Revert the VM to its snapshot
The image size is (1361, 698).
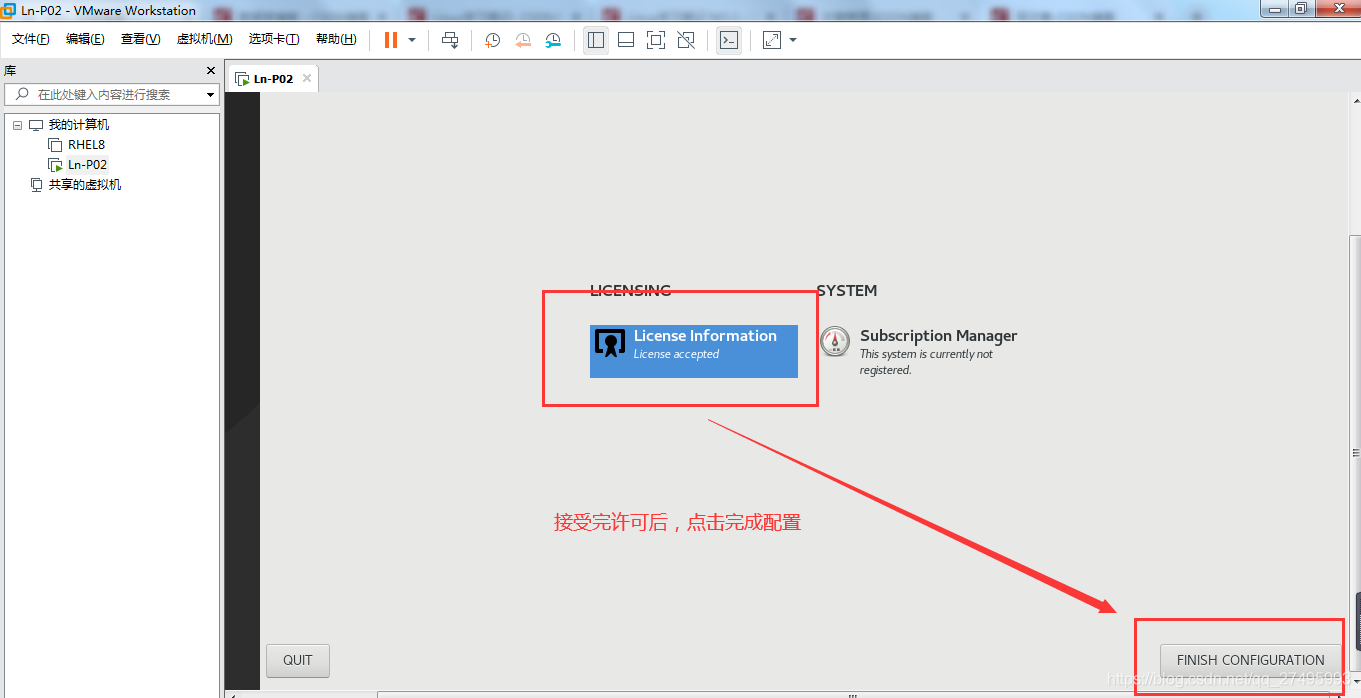pyautogui.click(x=523, y=40)
